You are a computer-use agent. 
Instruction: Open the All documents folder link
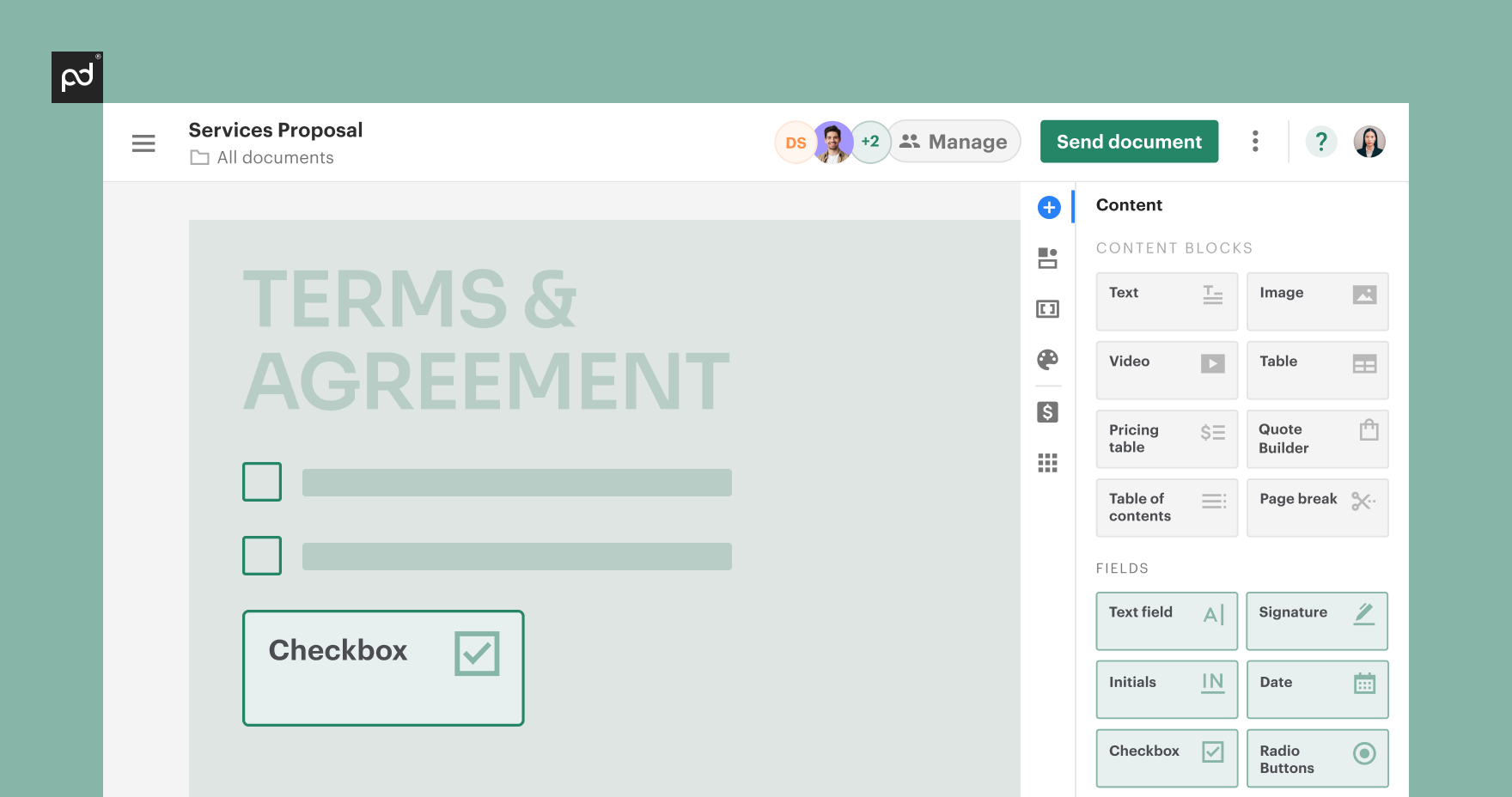tap(262, 158)
